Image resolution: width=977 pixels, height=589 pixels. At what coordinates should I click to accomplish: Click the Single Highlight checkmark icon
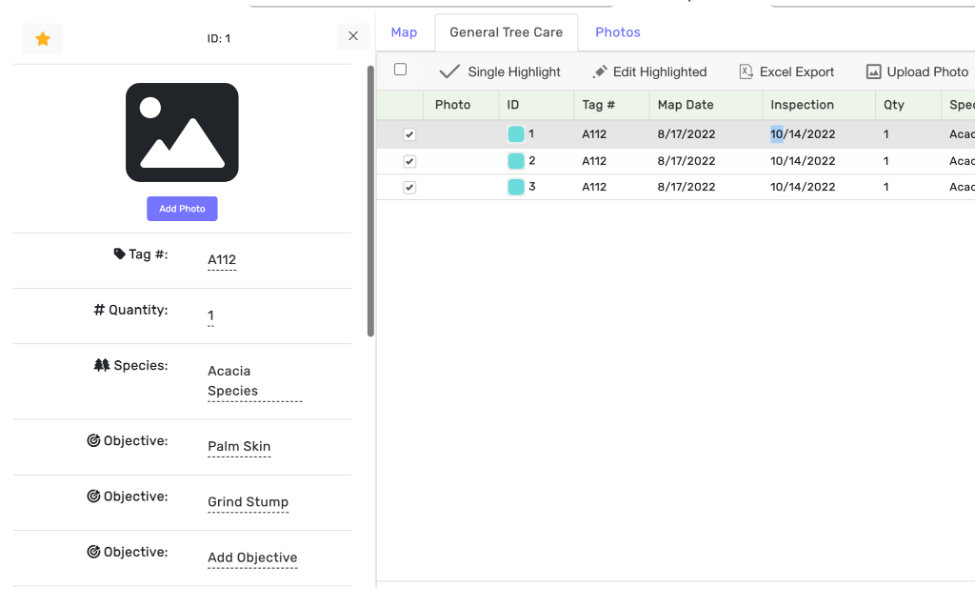click(449, 72)
